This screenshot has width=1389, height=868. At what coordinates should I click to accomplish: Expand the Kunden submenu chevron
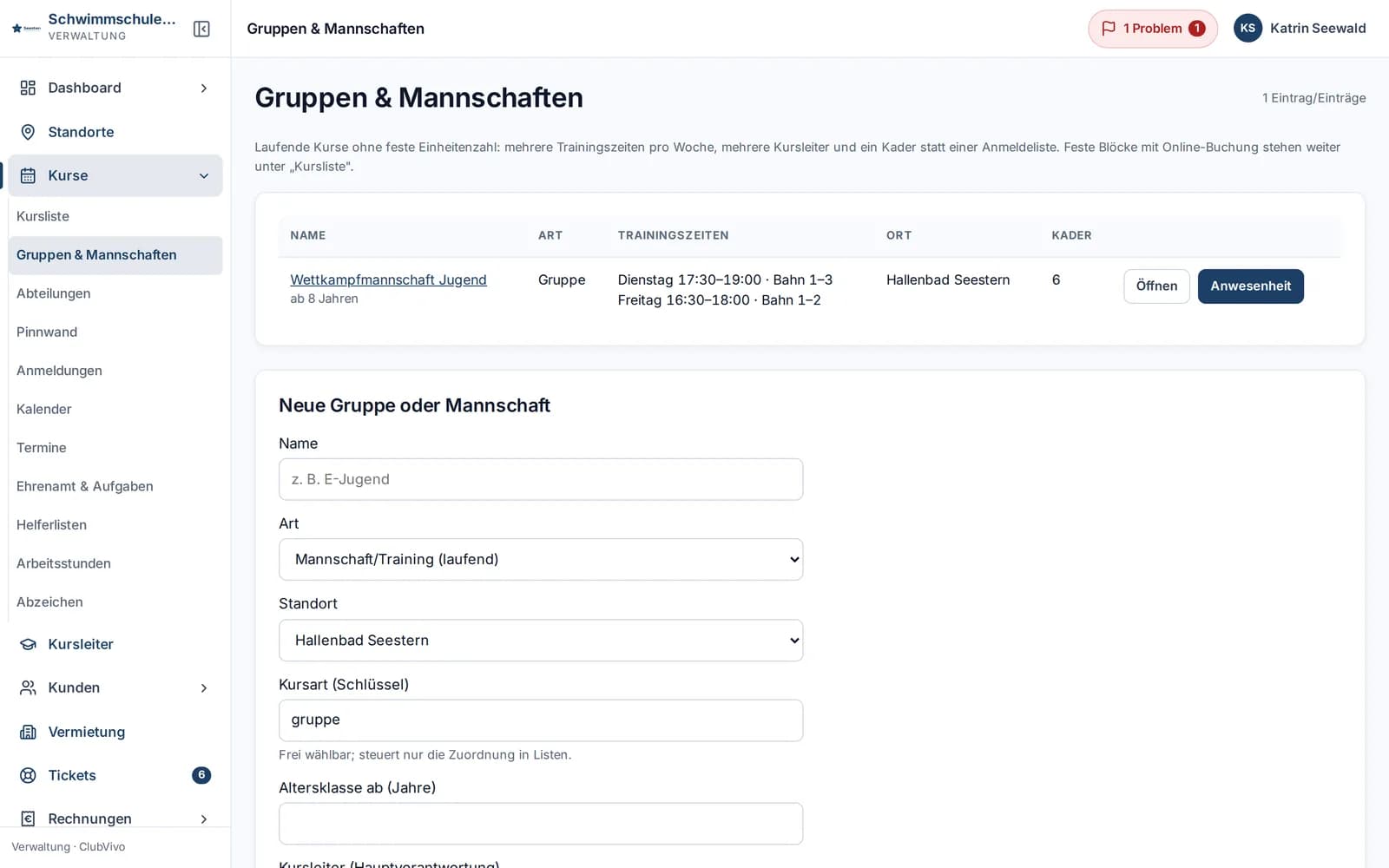pos(204,687)
